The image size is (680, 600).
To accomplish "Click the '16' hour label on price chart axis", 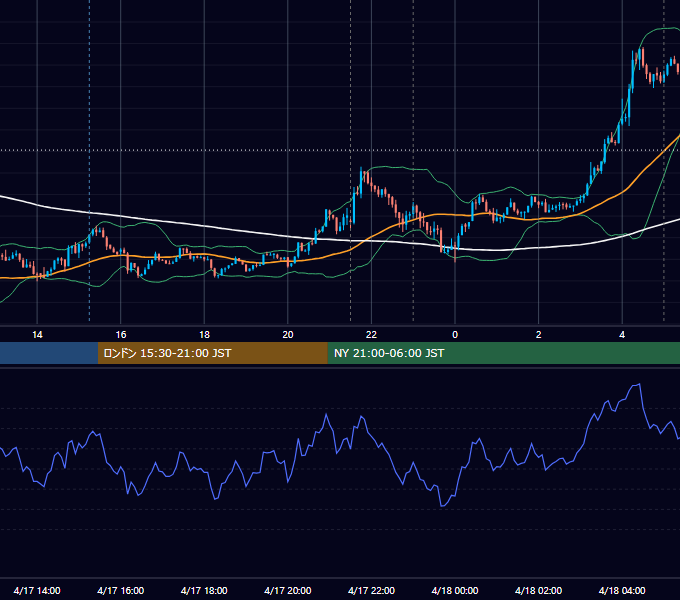I will tap(121, 335).
